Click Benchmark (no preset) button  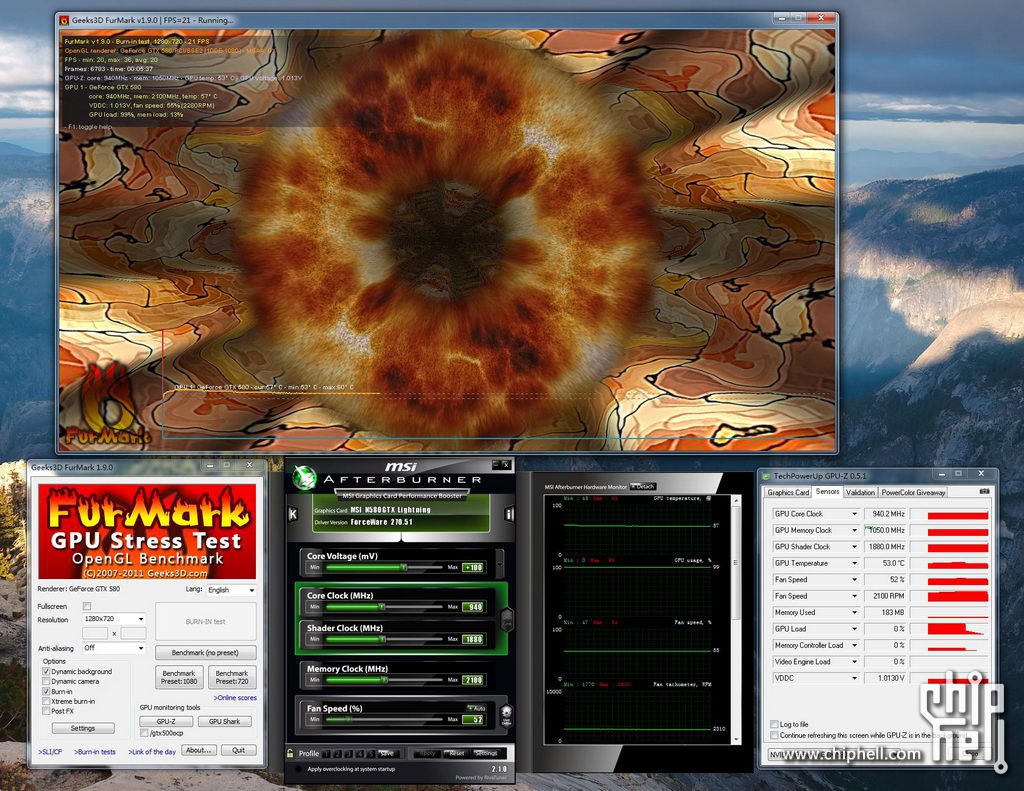click(205, 653)
